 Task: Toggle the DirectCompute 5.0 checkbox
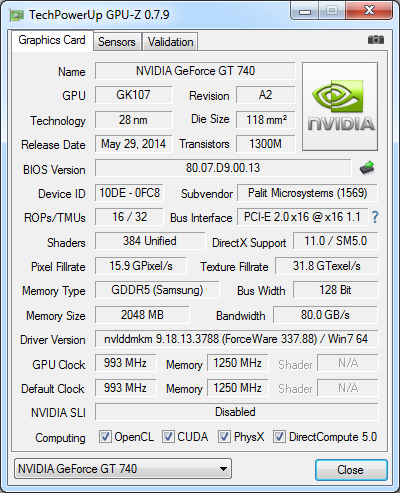279,437
